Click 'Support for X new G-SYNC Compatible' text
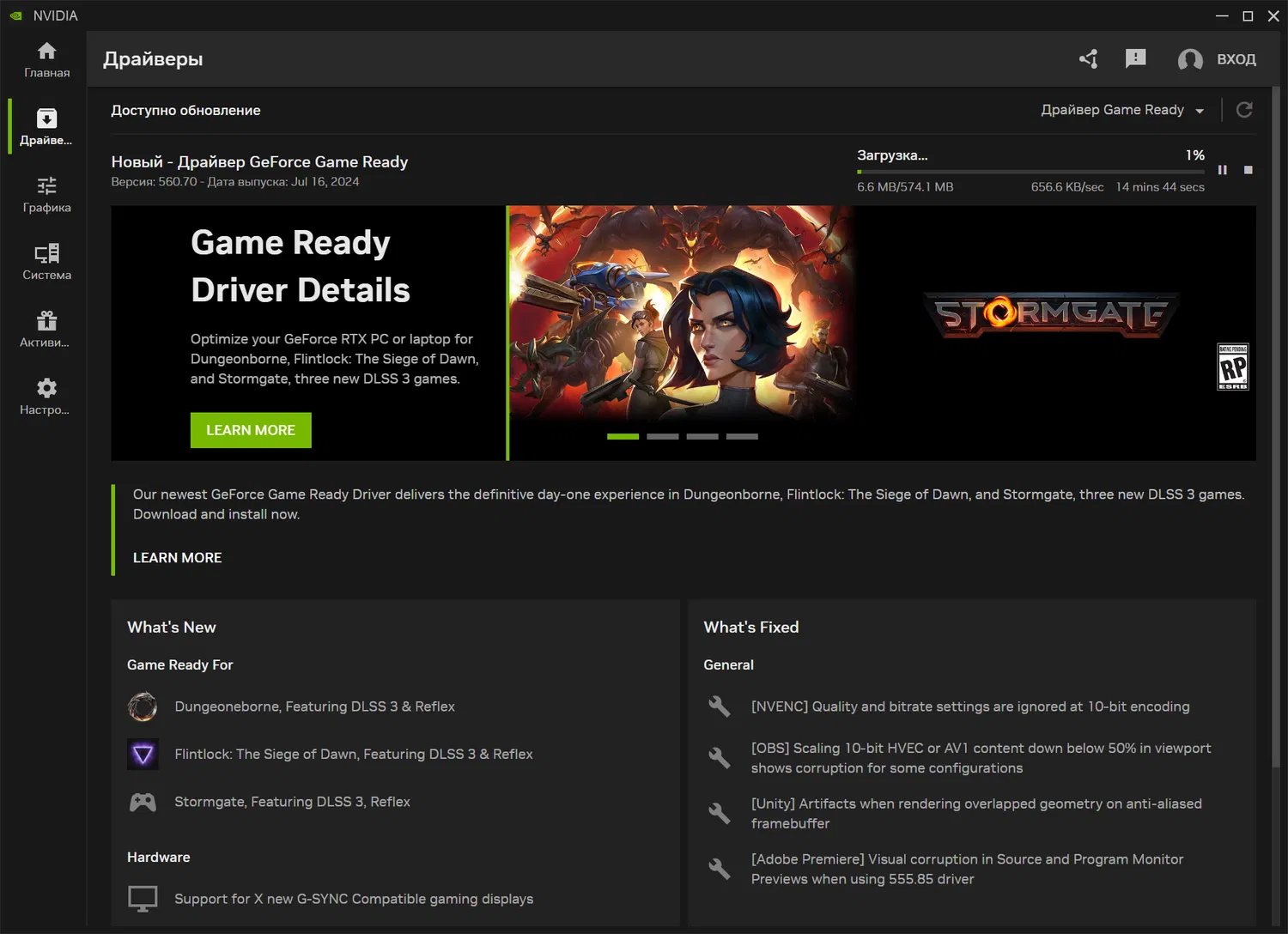This screenshot has width=1288, height=934. tap(354, 899)
